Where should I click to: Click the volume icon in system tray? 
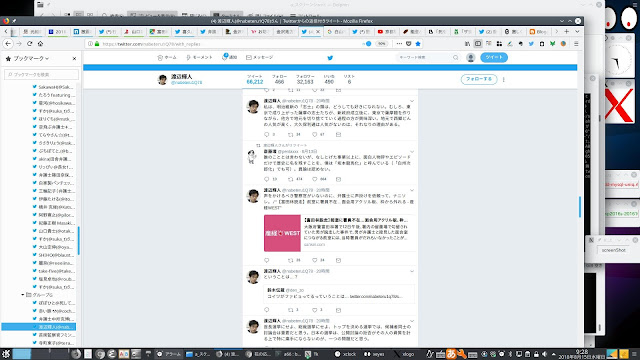click(x=544, y=354)
